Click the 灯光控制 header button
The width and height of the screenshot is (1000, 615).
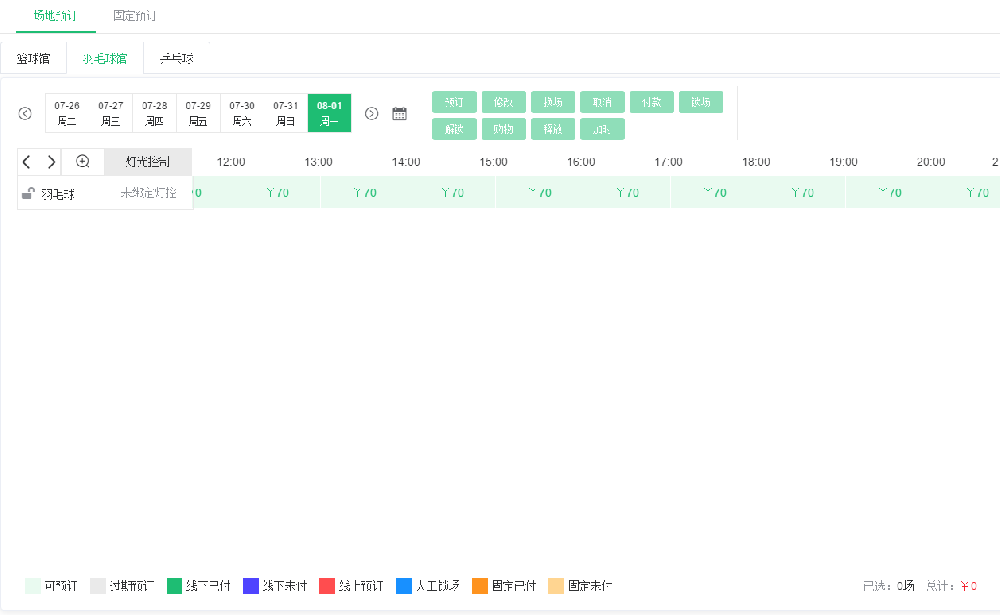148,162
